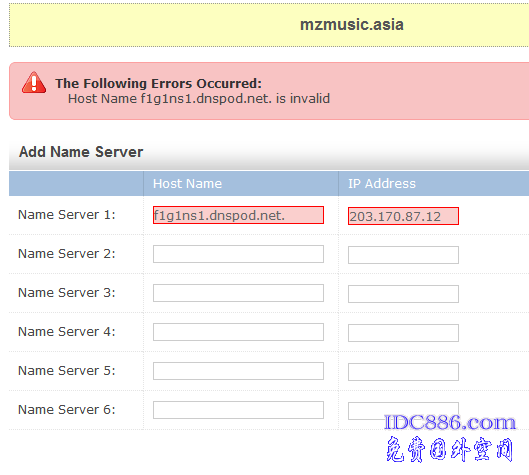
Task: Click the Name Server 6 IP address box
Action: (403, 411)
